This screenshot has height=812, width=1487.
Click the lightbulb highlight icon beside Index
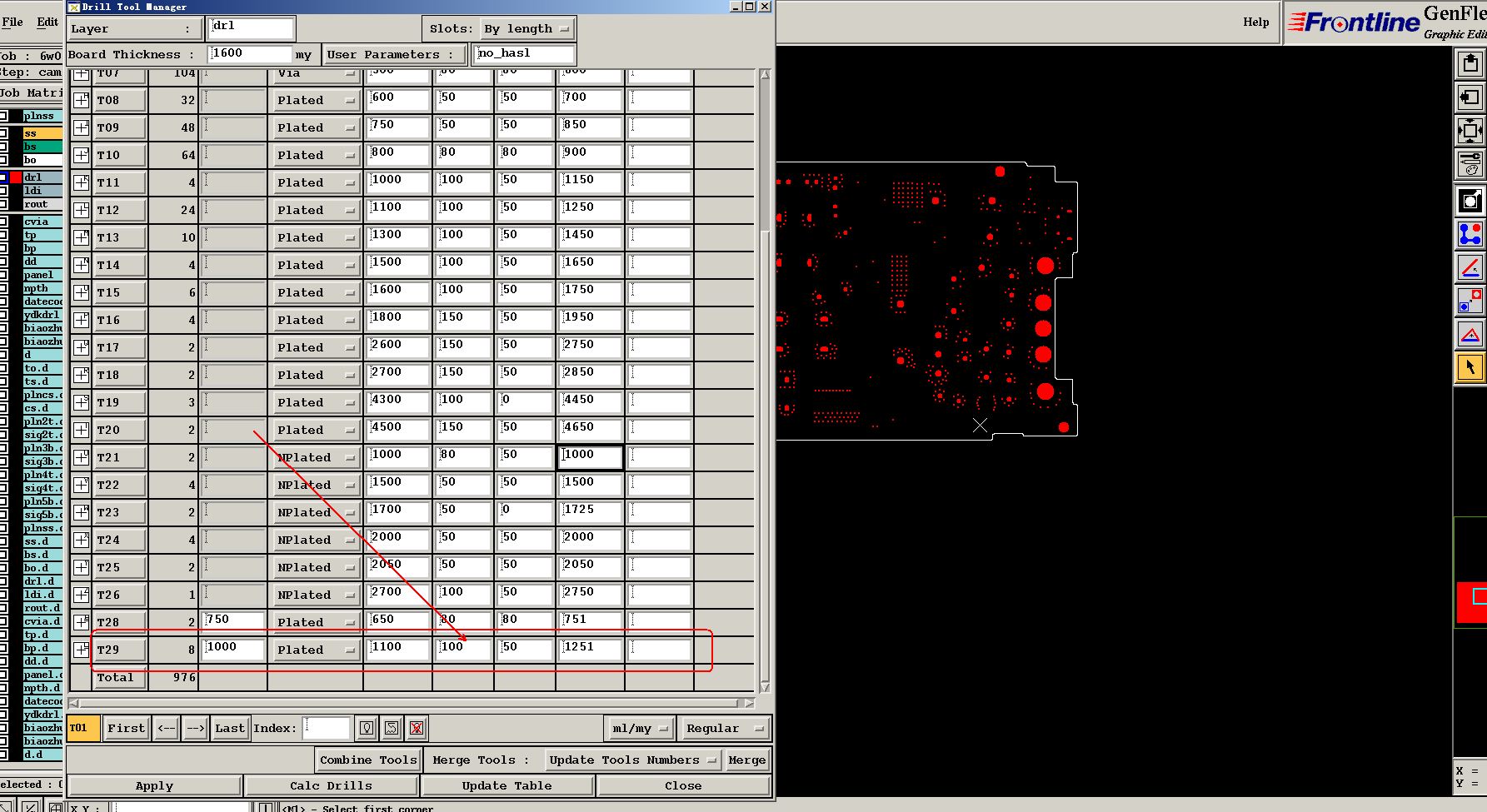pos(367,728)
